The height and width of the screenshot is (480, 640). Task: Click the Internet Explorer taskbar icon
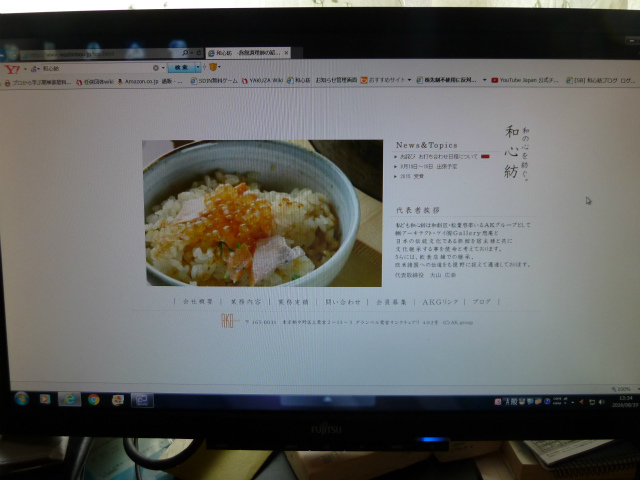(68, 398)
